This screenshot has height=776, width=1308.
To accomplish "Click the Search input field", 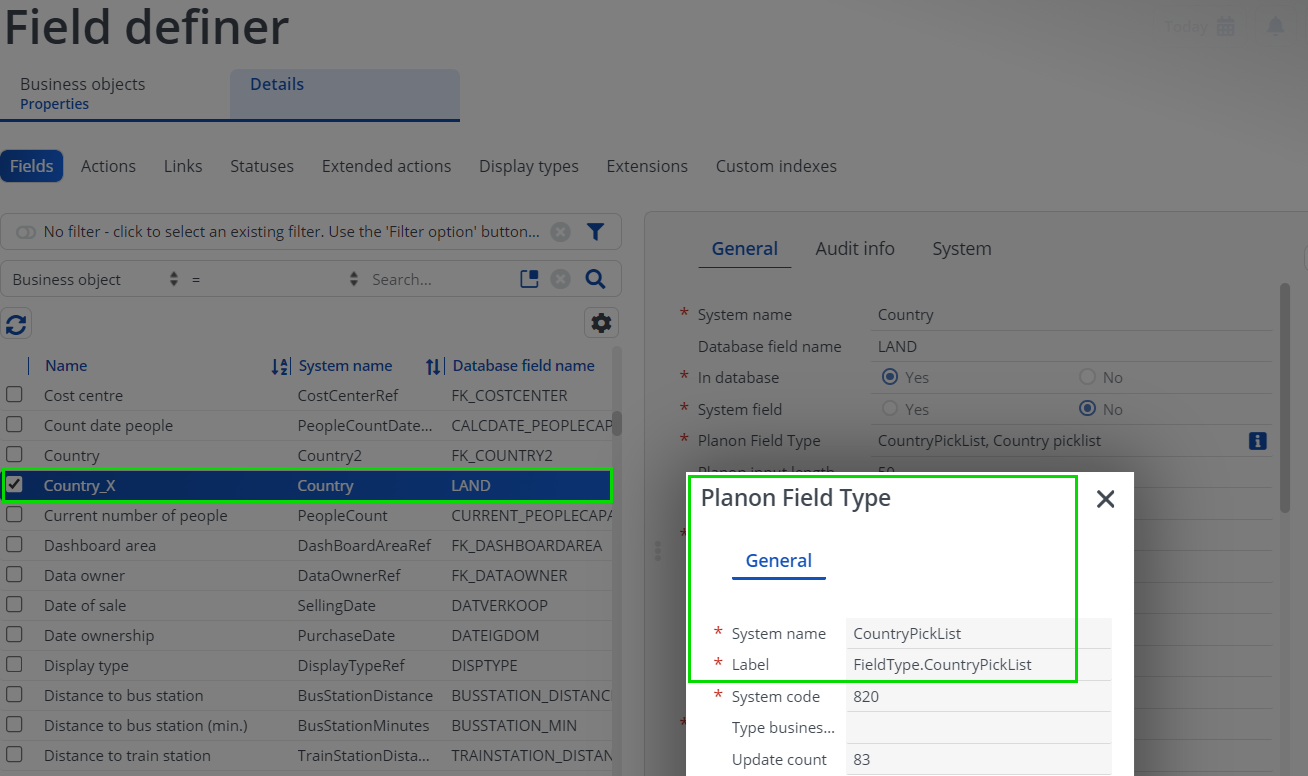I will (440, 280).
